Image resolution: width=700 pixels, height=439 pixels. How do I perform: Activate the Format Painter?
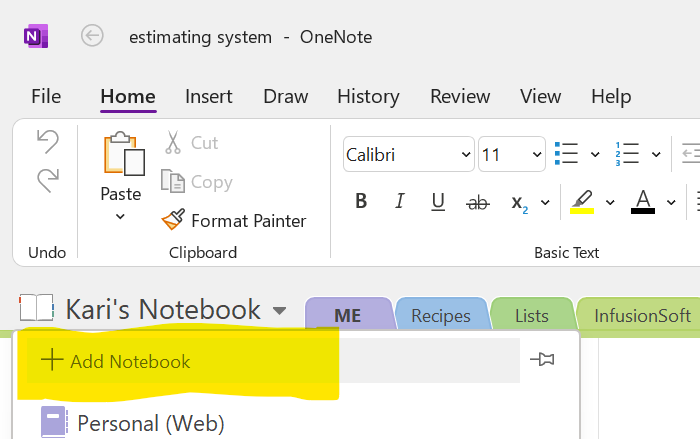[234, 220]
